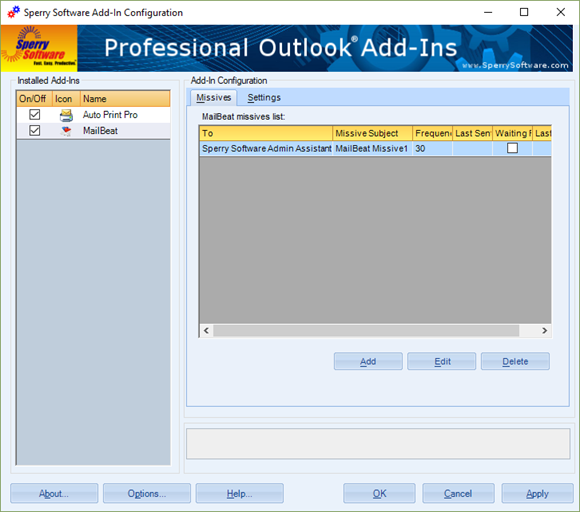Click the Frequency column header
This screenshot has height=512, width=580.
[432, 133]
